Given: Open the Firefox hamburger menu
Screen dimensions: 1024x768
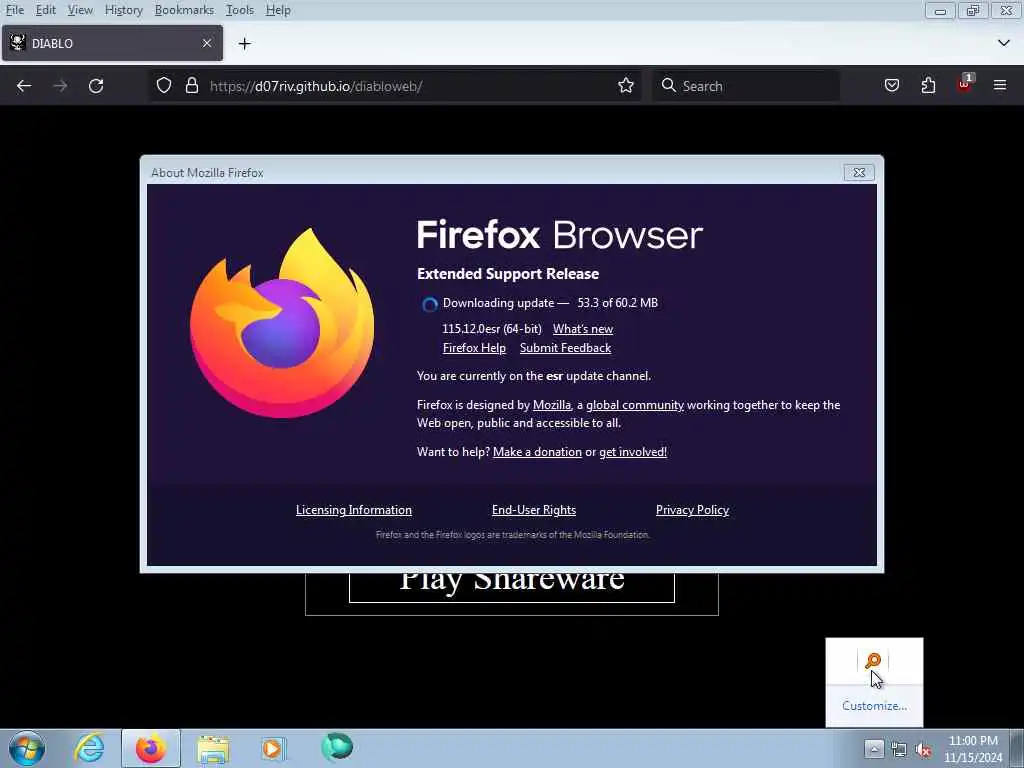Looking at the screenshot, I should click(1000, 86).
